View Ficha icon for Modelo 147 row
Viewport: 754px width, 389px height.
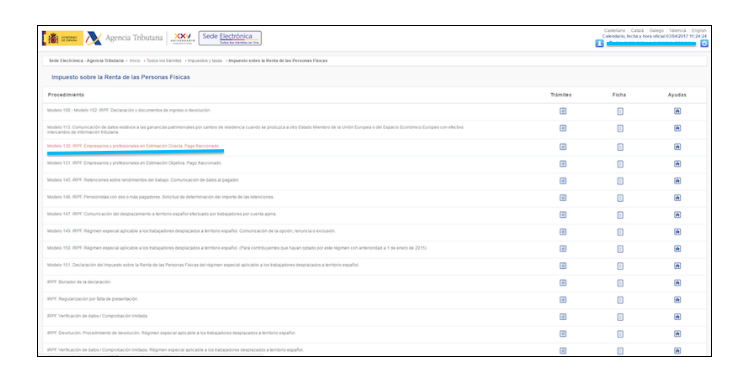point(620,215)
